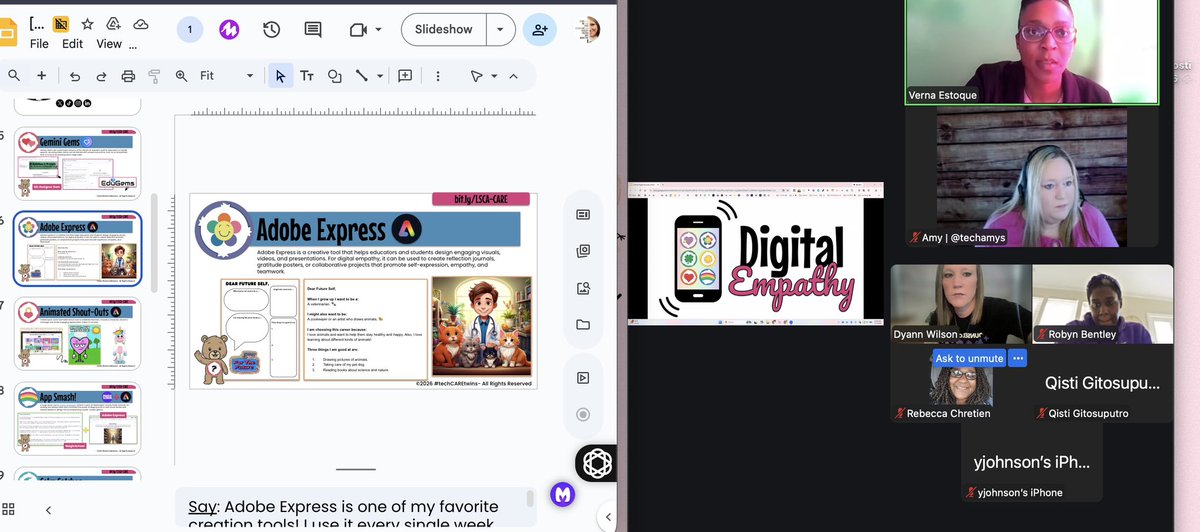Screen dimensions: 1200x532
Task: Open the MagicSchool purple extension icon in header
Action: click(x=229, y=30)
